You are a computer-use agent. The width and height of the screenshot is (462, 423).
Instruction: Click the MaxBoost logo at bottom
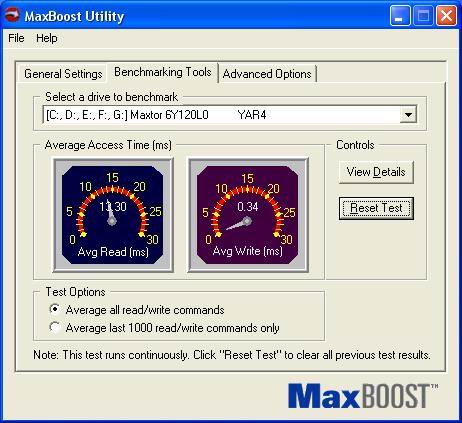363,396
